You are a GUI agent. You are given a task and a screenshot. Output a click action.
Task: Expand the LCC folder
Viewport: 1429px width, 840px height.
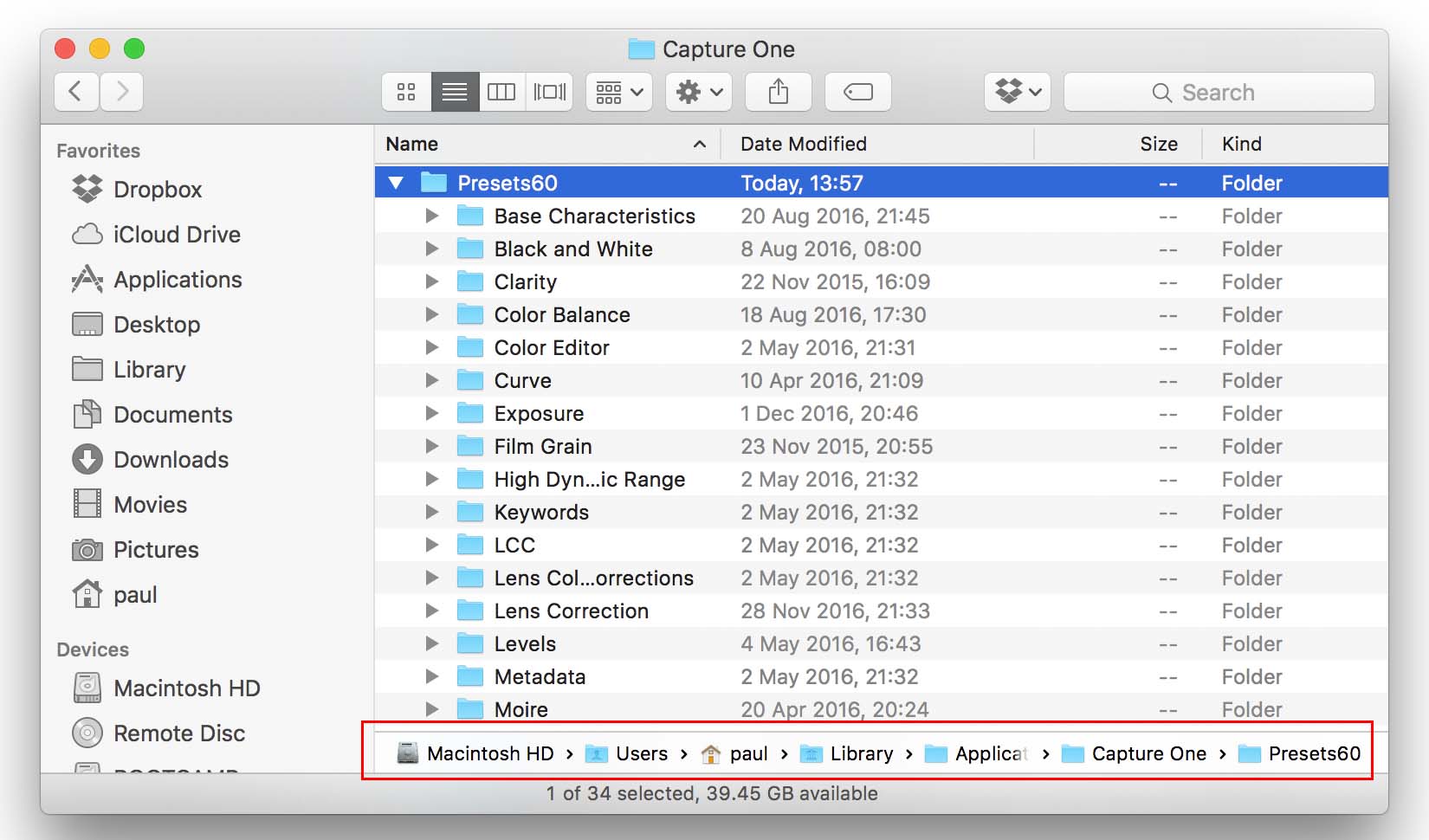431,545
